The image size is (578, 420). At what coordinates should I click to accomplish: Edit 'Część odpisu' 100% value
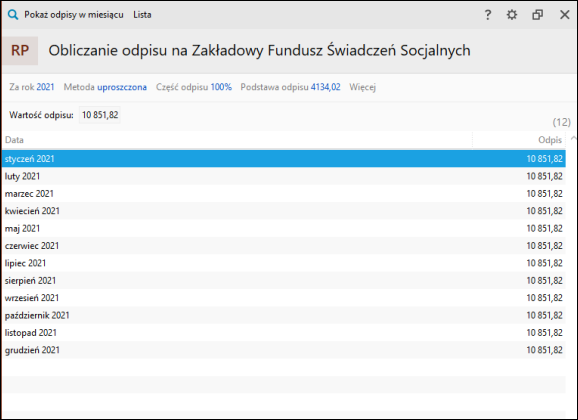(221, 87)
